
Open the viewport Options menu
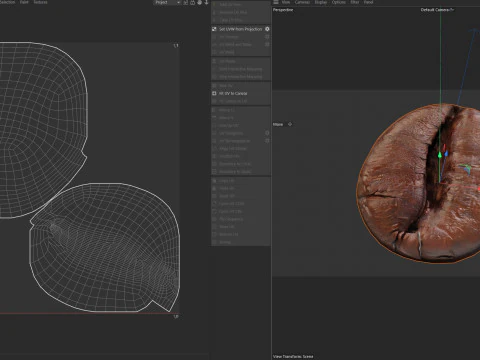coord(339,2)
